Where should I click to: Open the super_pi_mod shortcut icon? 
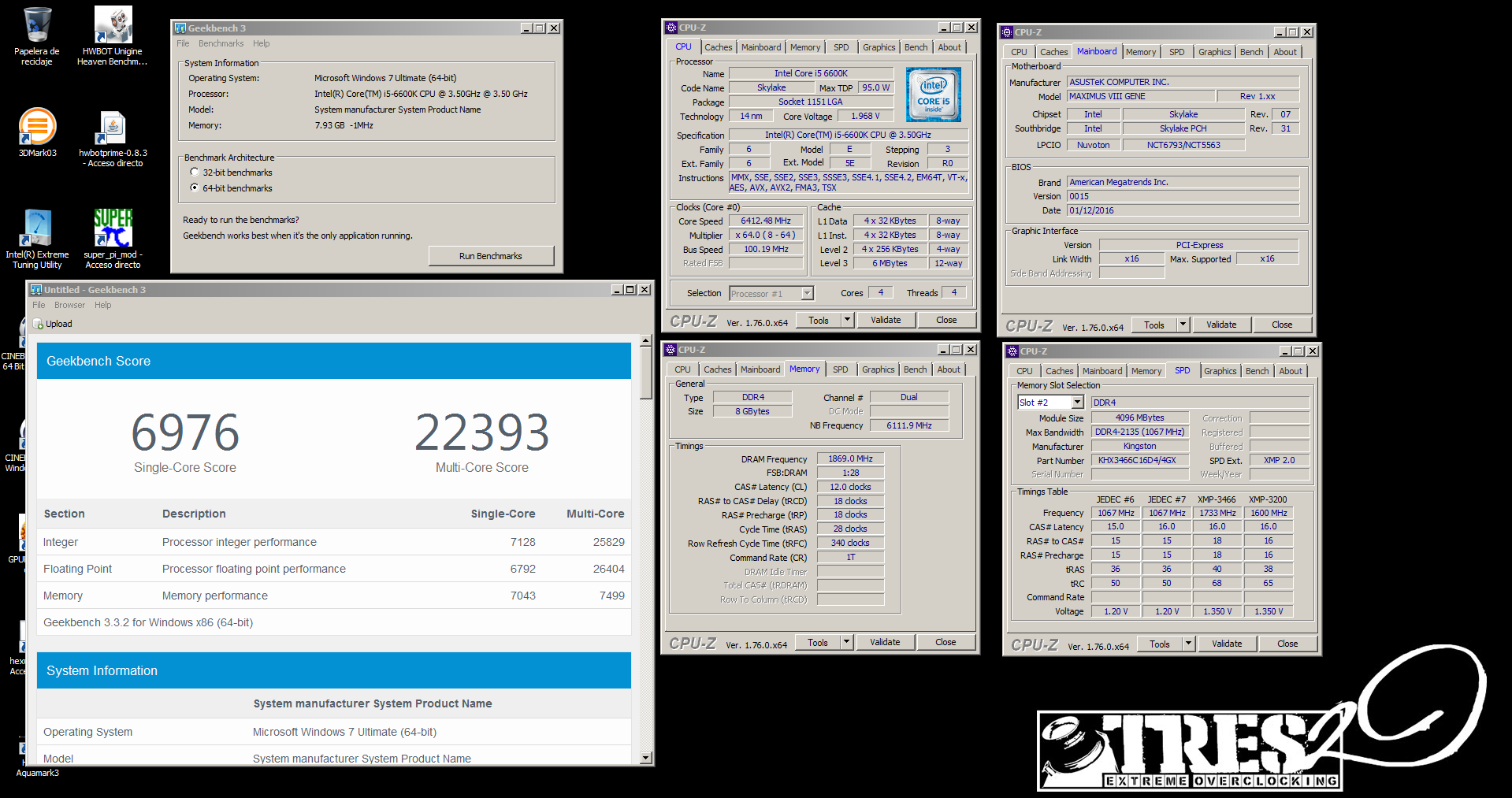[113, 239]
